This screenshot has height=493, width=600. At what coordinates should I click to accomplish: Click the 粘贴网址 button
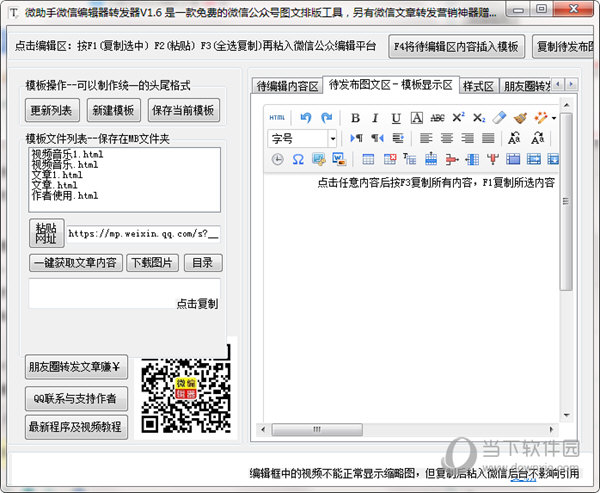46,233
